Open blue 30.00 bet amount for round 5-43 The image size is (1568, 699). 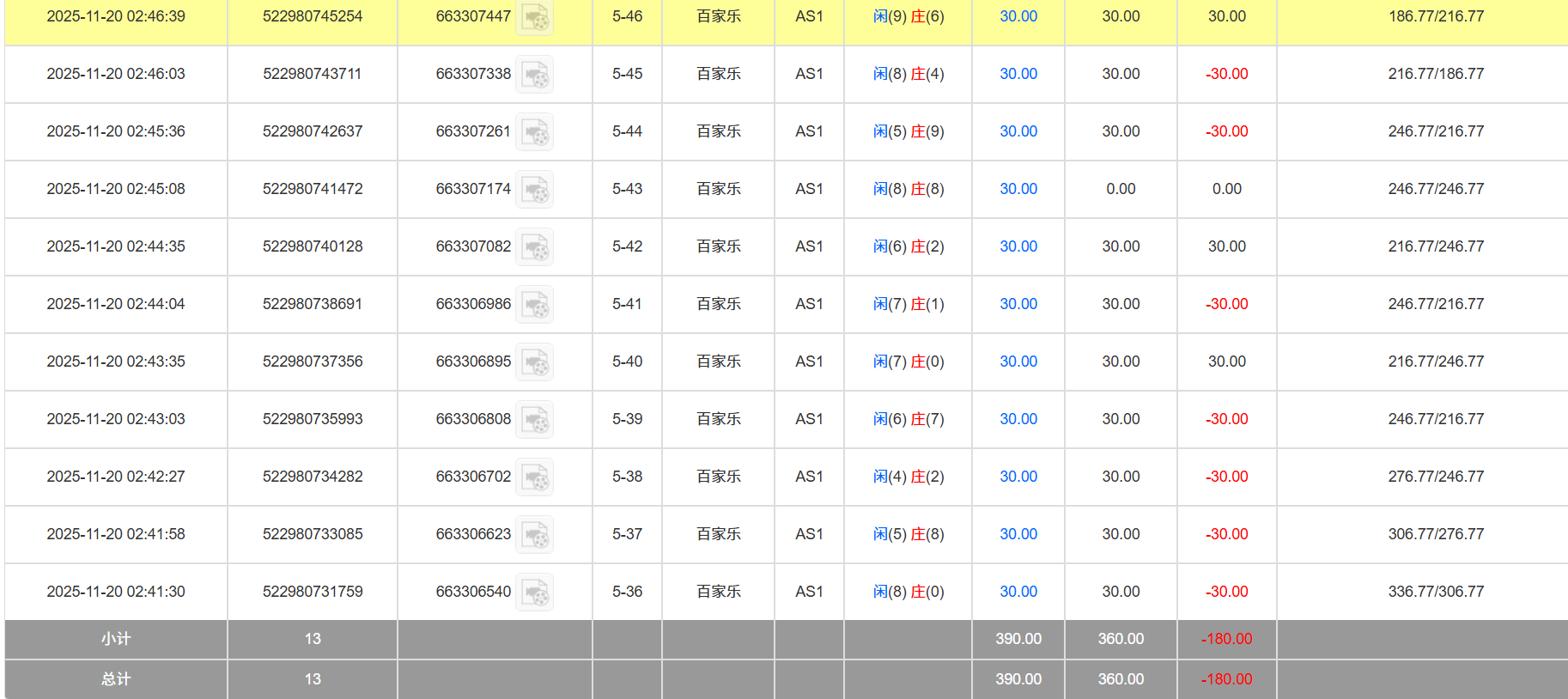coord(1018,189)
